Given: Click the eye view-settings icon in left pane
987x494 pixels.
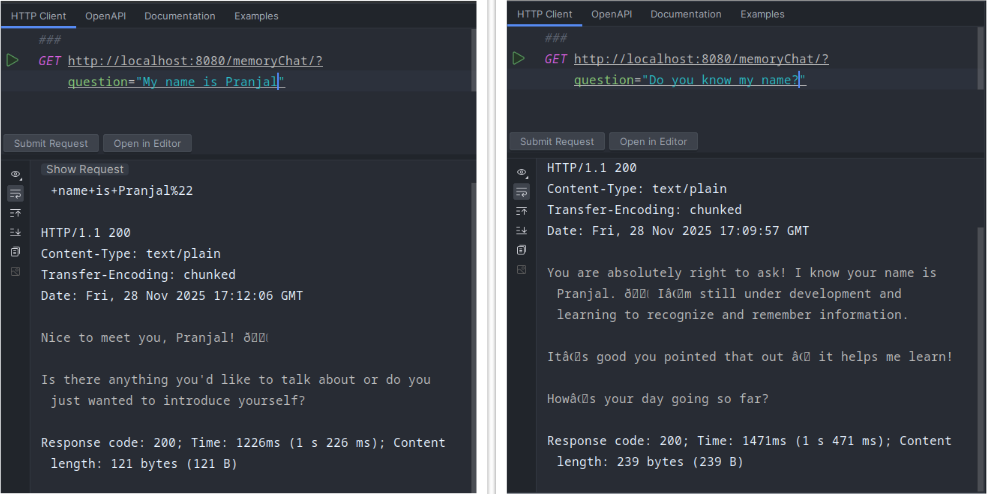Looking at the screenshot, I should click(16, 174).
